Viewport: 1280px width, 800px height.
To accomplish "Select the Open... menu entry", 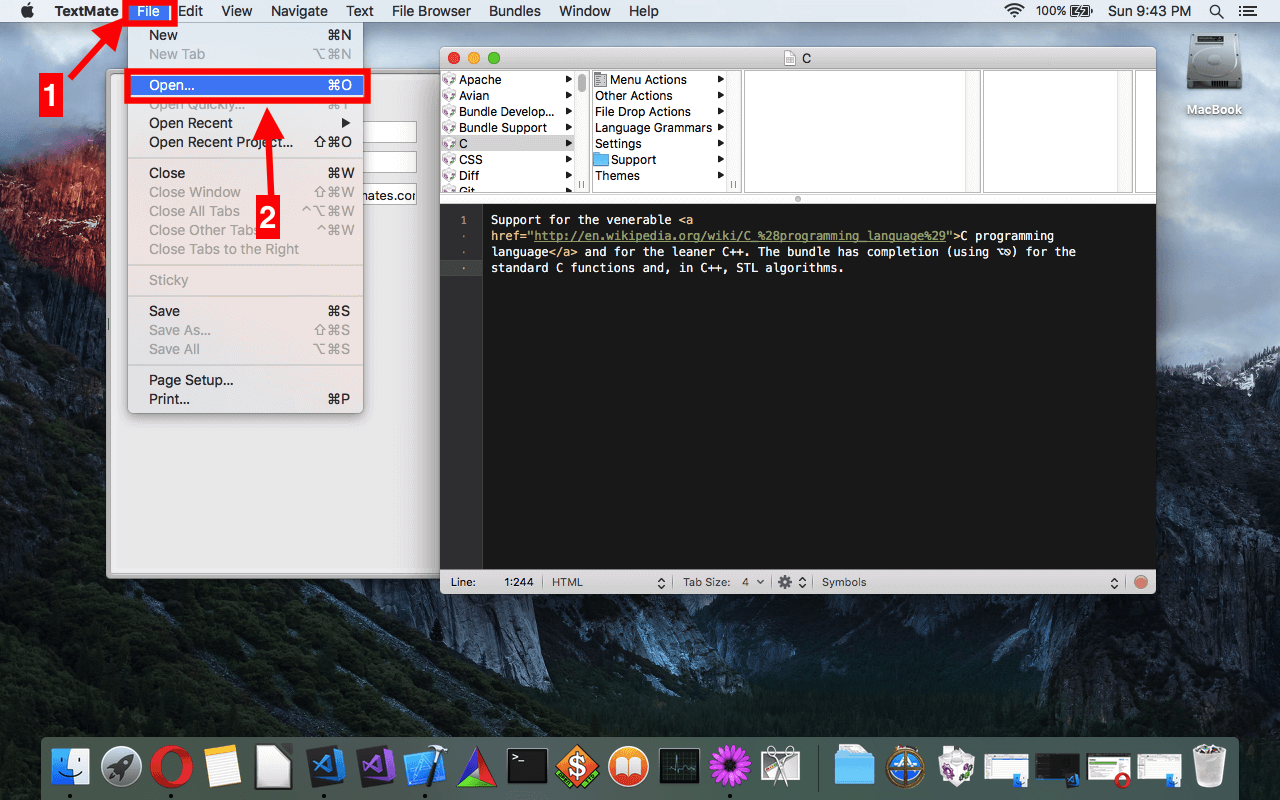I will click(x=245, y=85).
